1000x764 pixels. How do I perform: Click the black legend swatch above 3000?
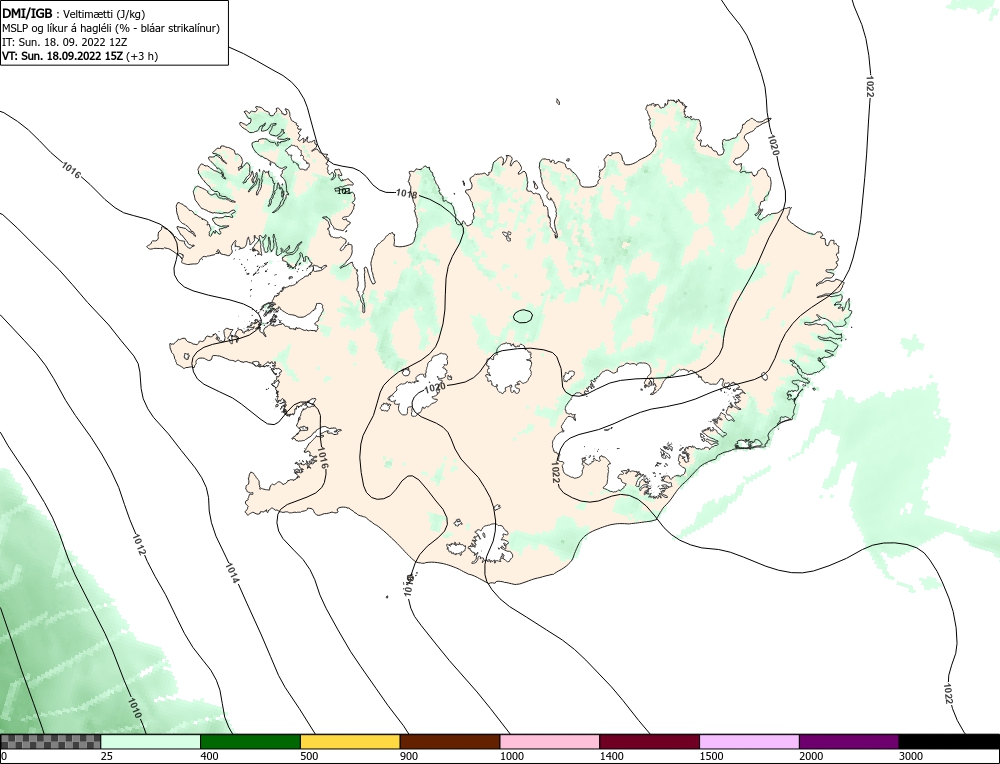pos(949,742)
